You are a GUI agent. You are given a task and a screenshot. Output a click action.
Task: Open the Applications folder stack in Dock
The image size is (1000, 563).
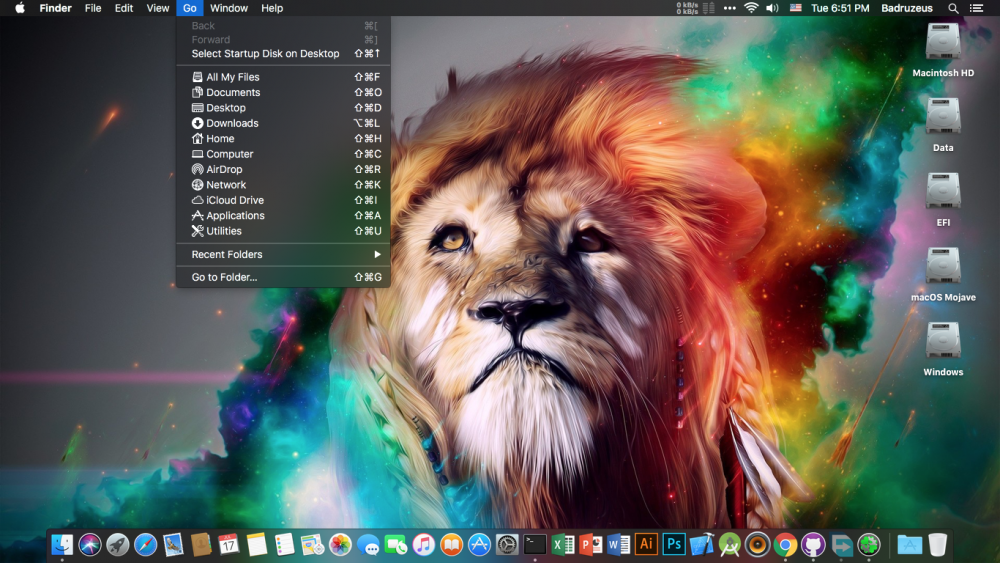909,545
